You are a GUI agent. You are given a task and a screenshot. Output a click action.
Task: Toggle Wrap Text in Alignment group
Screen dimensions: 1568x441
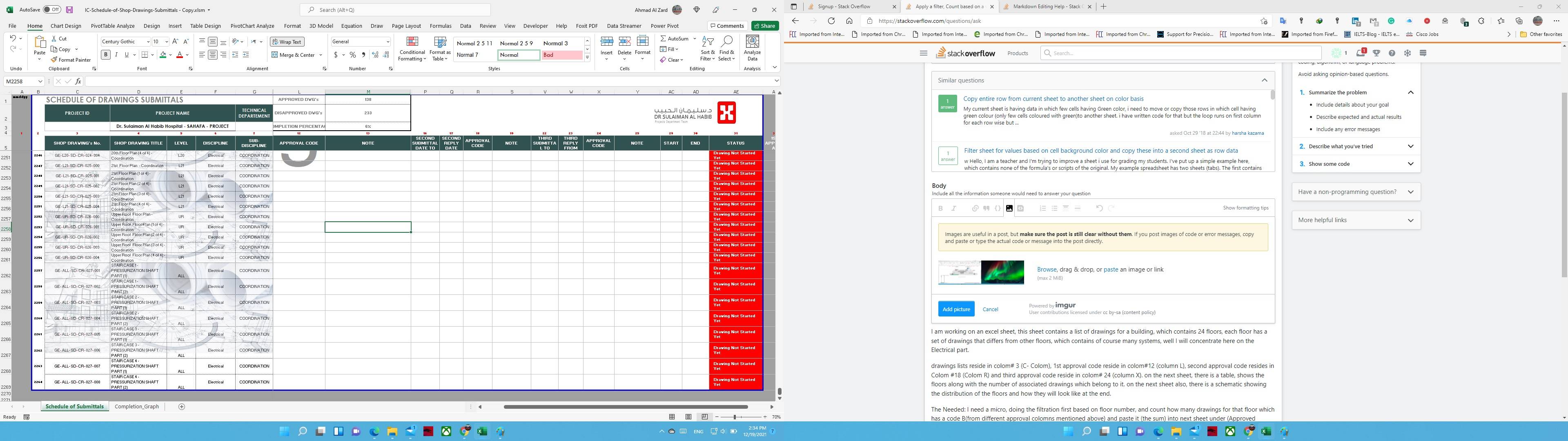point(287,42)
